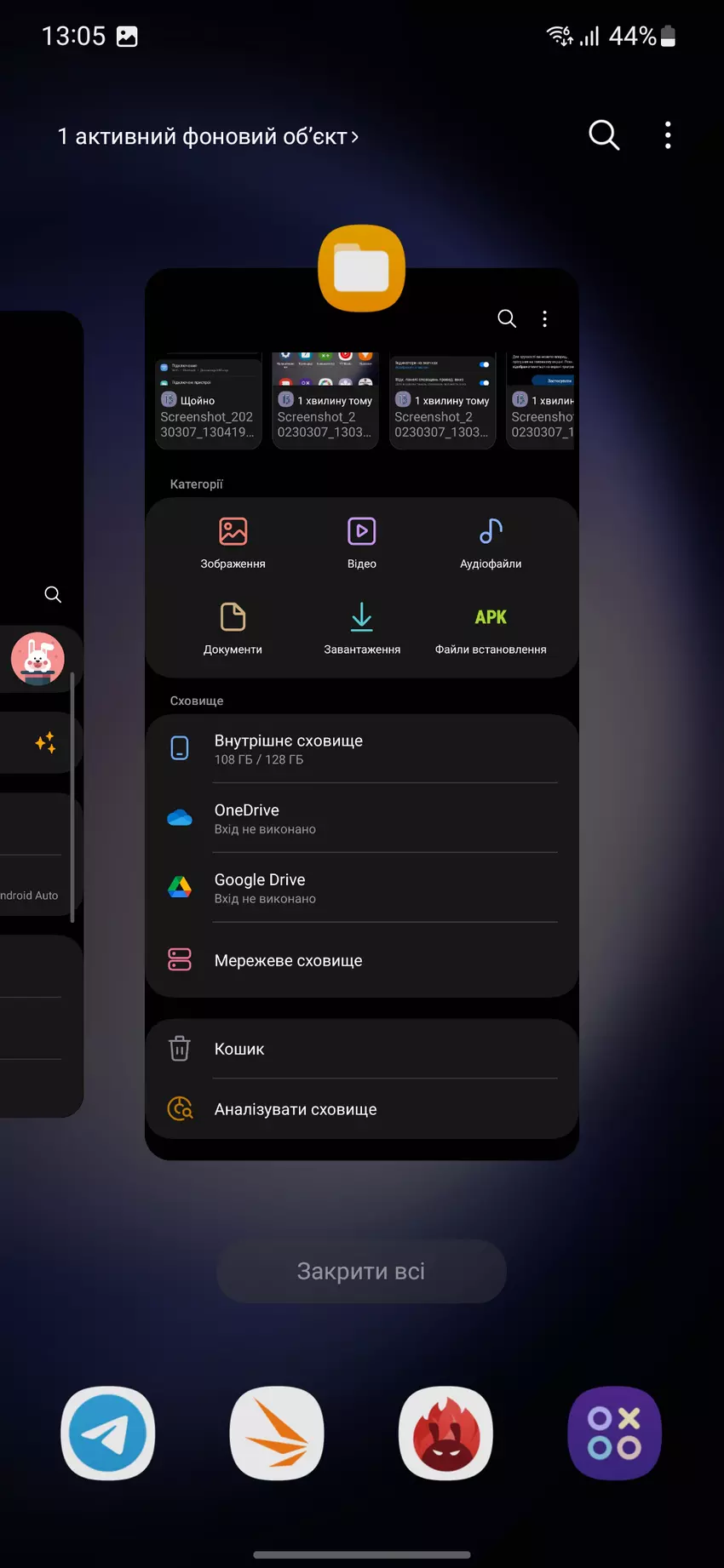724x1568 pixels.
Task: Launch Telegram from the dock
Action: tap(108, 1433)
